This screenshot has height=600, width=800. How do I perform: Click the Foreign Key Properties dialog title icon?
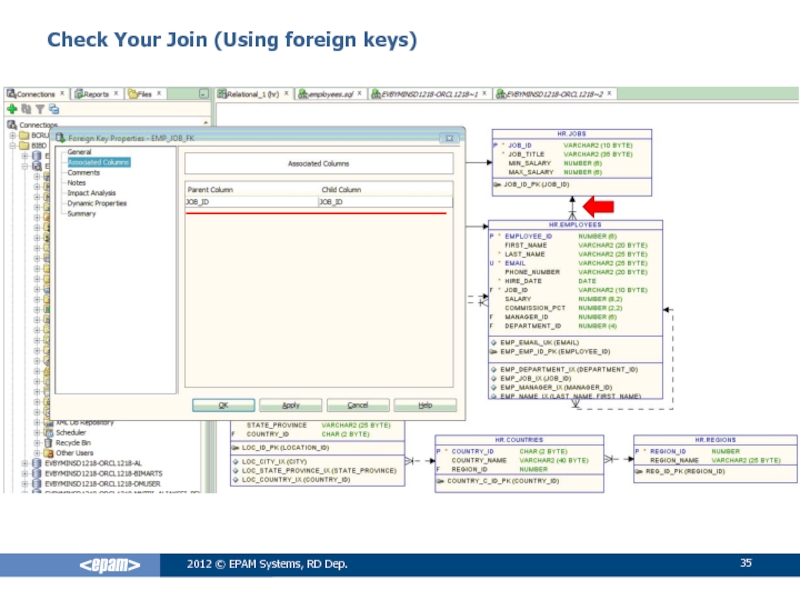click(60, 138)
